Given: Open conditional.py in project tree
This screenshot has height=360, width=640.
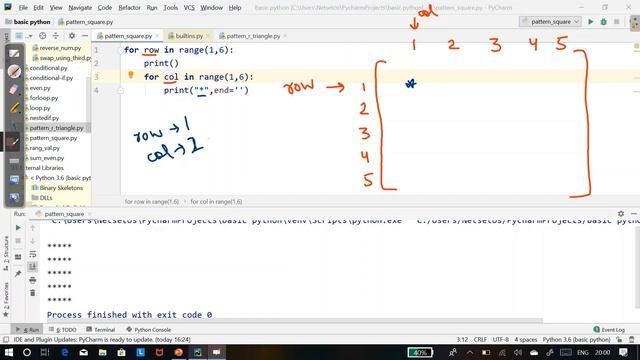Looking at the screenshot, I should (48, 68).
